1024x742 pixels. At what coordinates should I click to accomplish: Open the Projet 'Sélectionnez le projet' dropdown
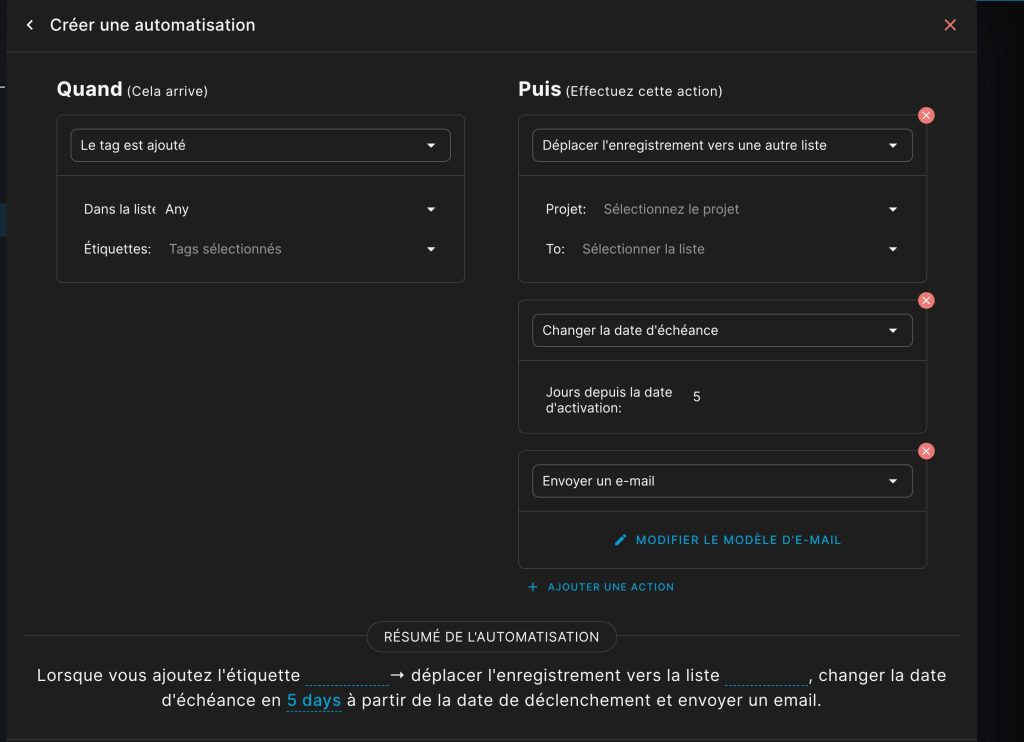(x=750, y=209)
